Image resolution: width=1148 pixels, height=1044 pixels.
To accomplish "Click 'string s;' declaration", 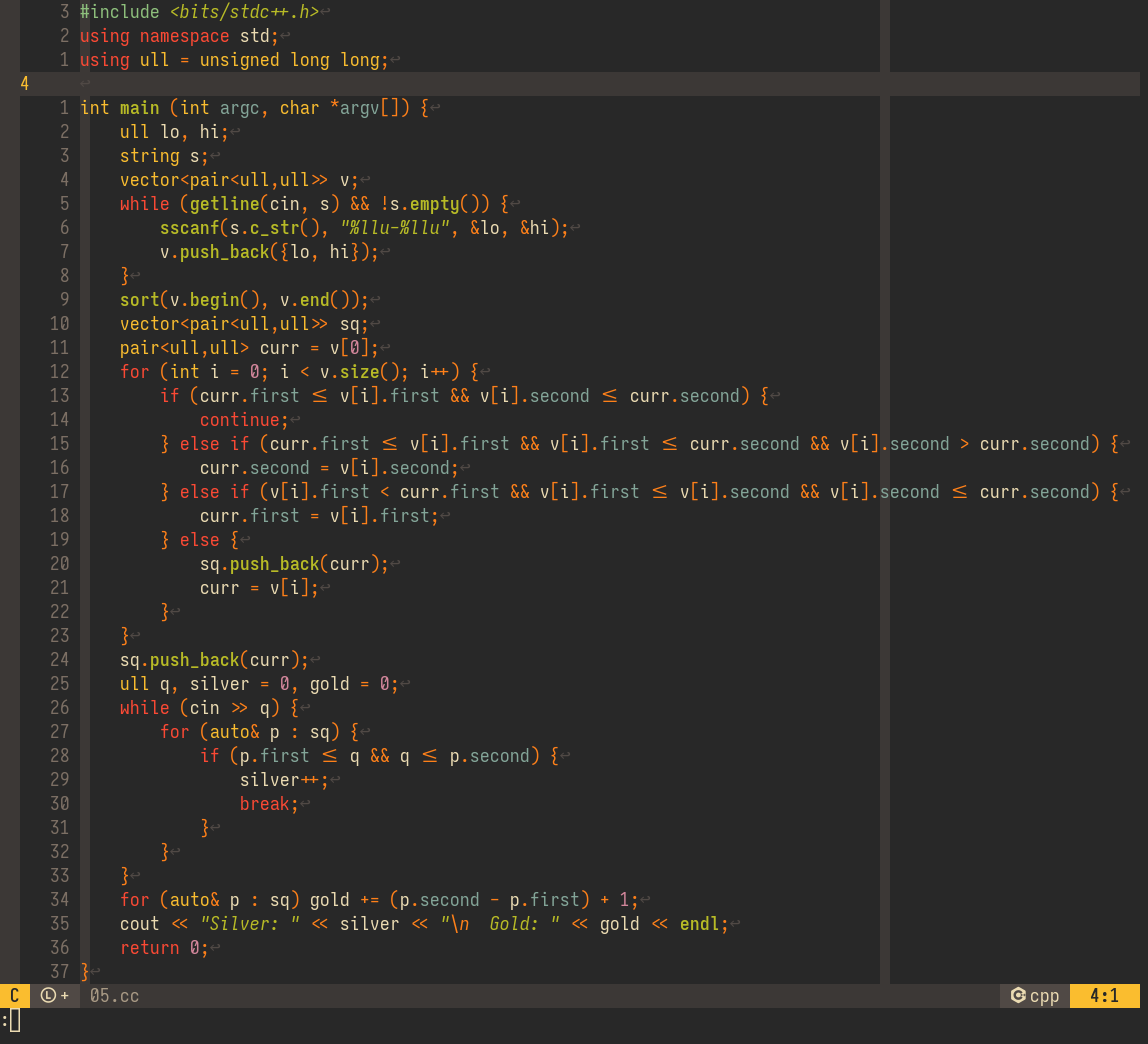I will (164, 156).
